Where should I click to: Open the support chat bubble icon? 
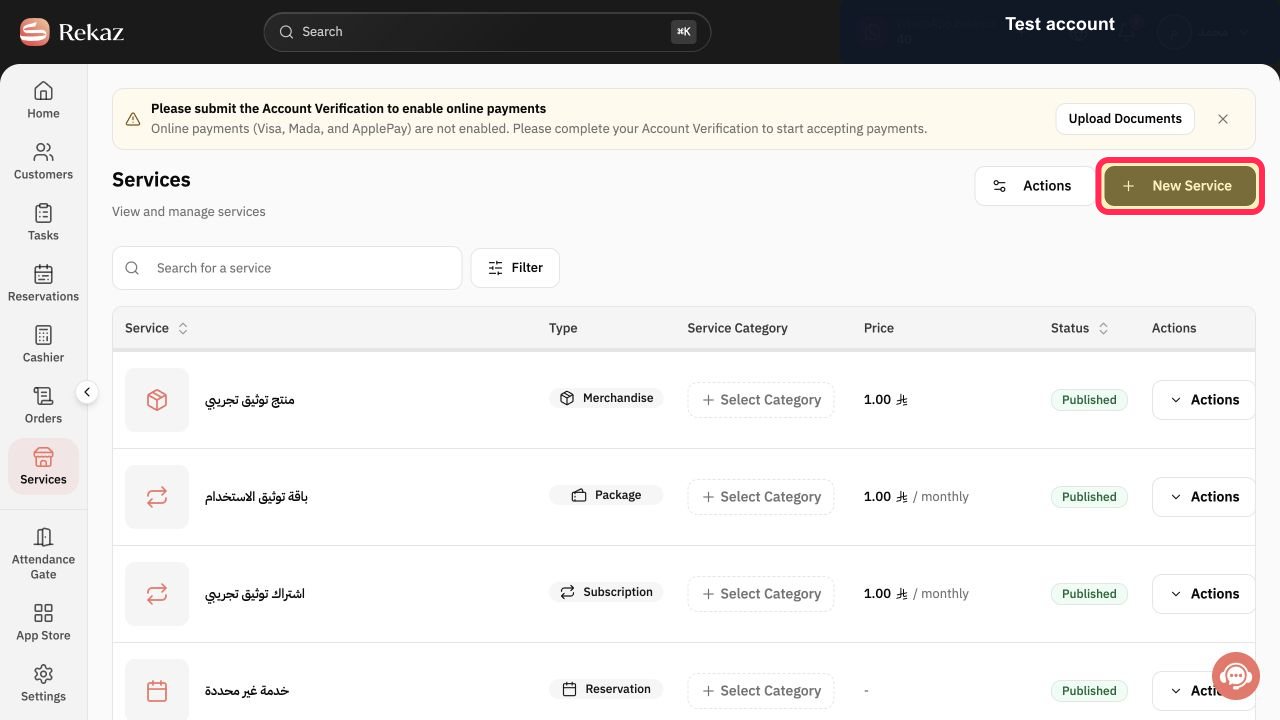1235,677
